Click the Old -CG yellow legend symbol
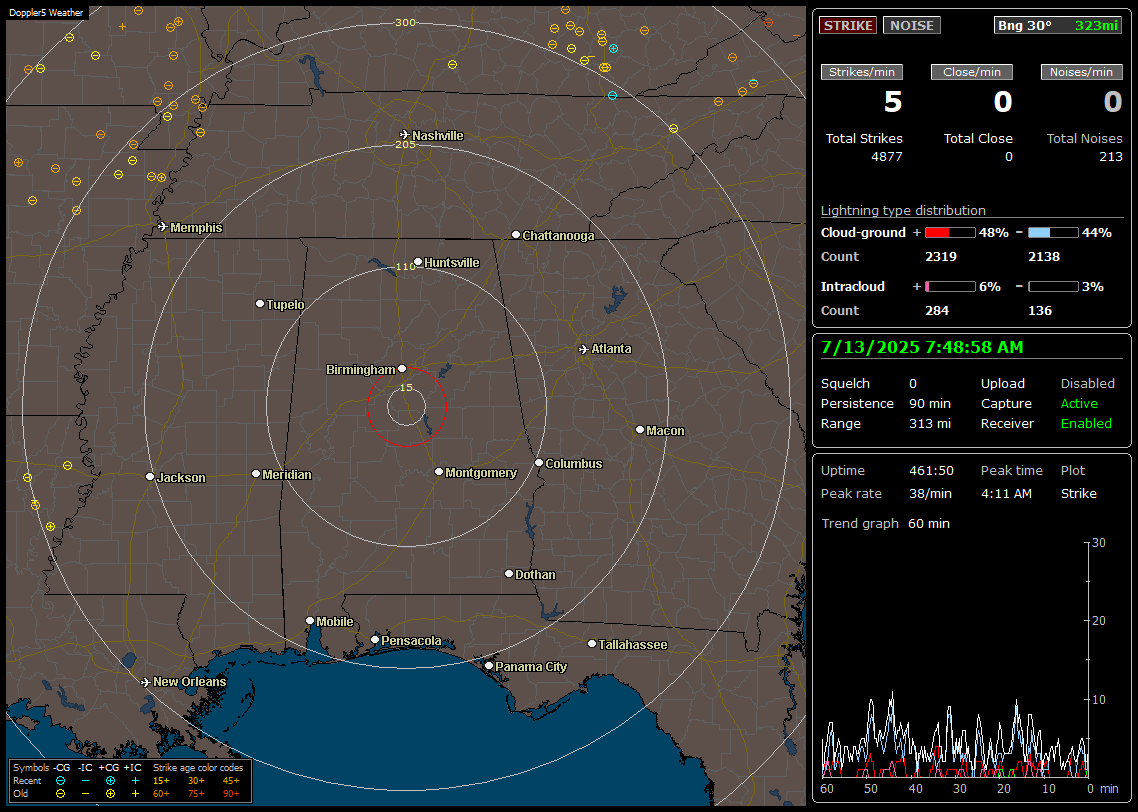The width and height of the screenshot is (1138, 812). tap(61, 794)
